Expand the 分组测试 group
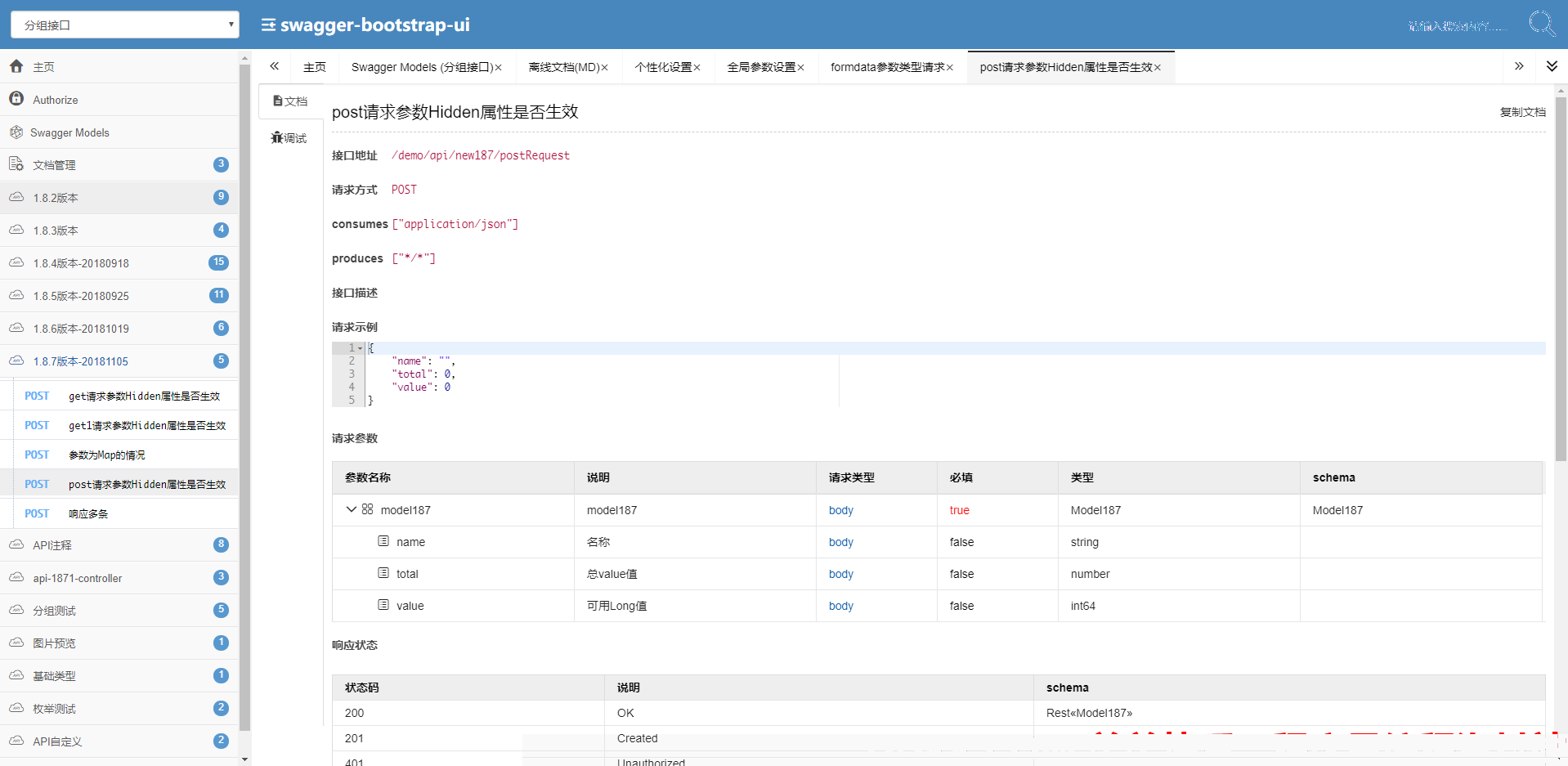 pyautogui.click(x=119, y=610)
